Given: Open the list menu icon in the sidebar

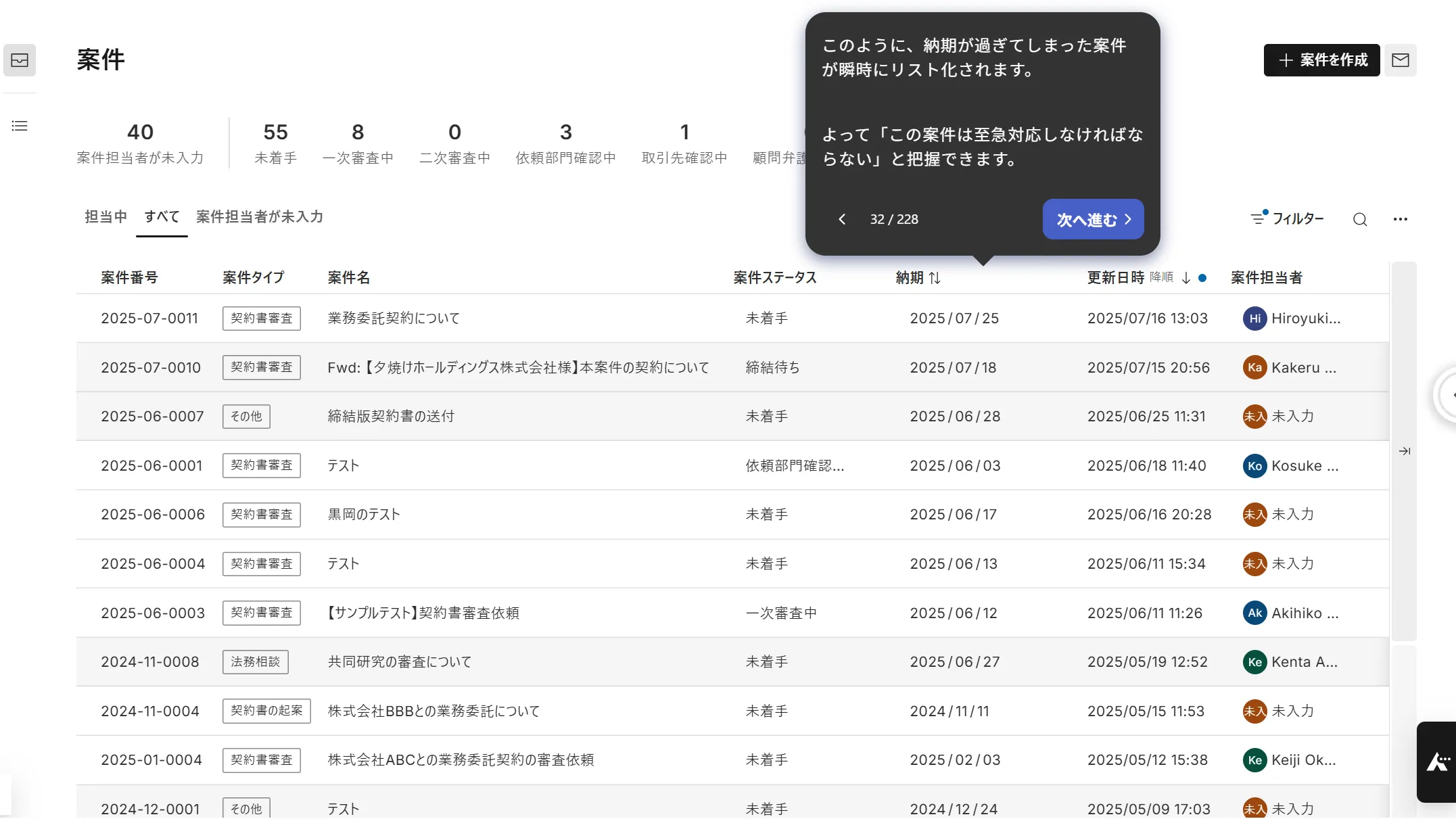Looking at the screenshot, I should tap(20, 126).
